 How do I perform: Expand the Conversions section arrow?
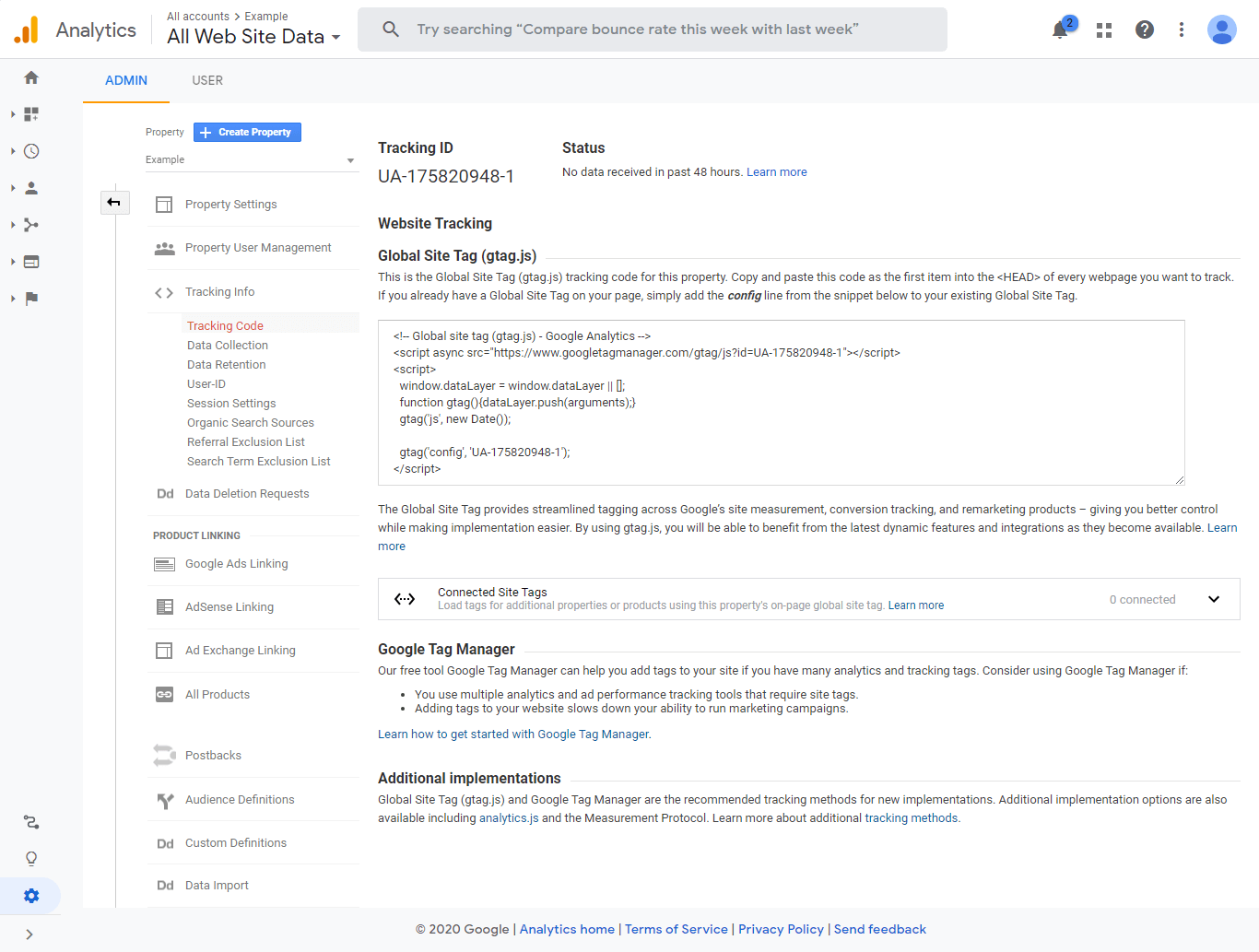pos(13,299)
